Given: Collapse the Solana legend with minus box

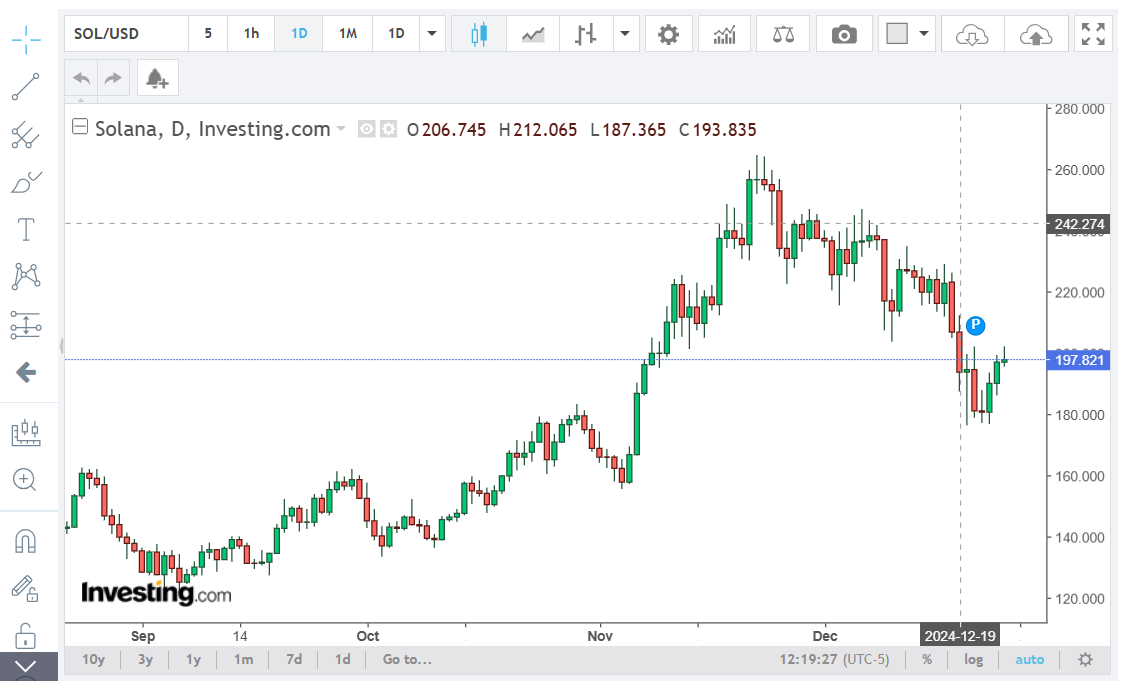Looking at the screenshot, I should [x=79, y=127].
